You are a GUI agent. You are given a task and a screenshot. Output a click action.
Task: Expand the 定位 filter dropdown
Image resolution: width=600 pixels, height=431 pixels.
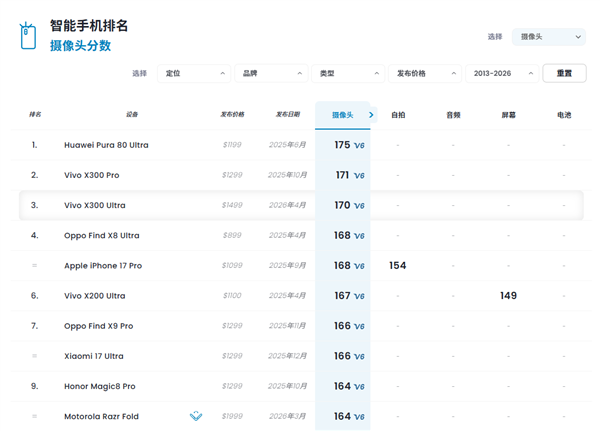[x=194, y=73]
